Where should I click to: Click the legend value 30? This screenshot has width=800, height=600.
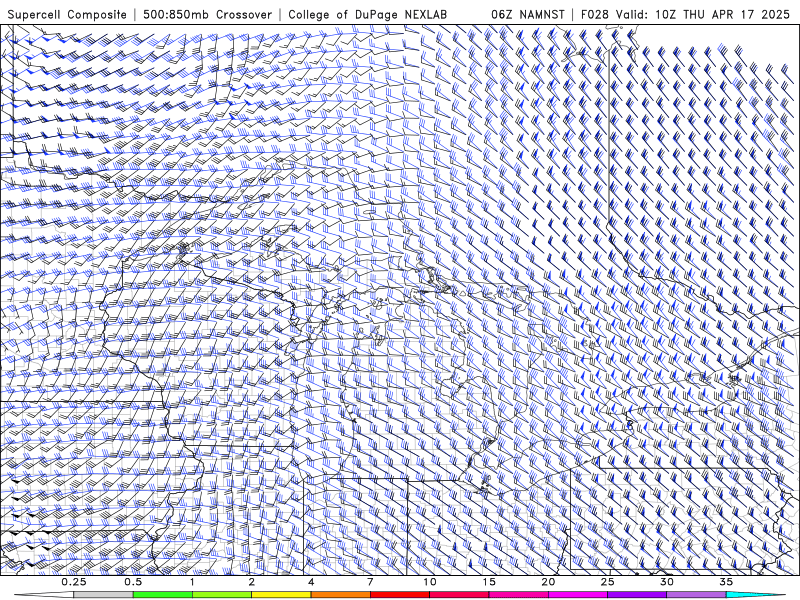[x=666, y=582]
